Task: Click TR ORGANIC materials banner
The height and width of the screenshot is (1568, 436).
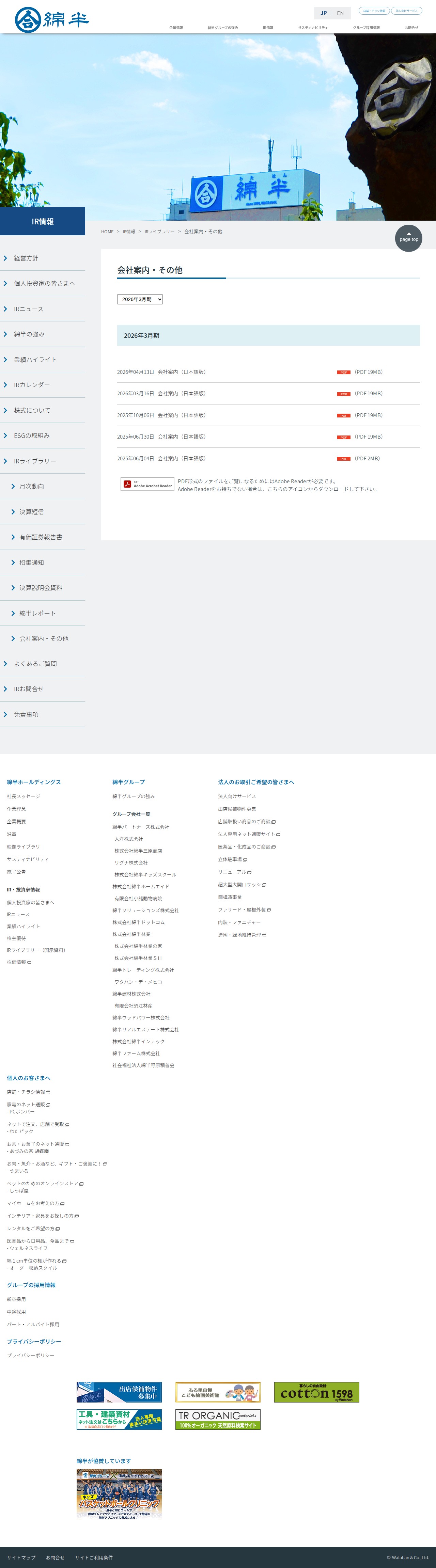Action: pos(218,1420)
